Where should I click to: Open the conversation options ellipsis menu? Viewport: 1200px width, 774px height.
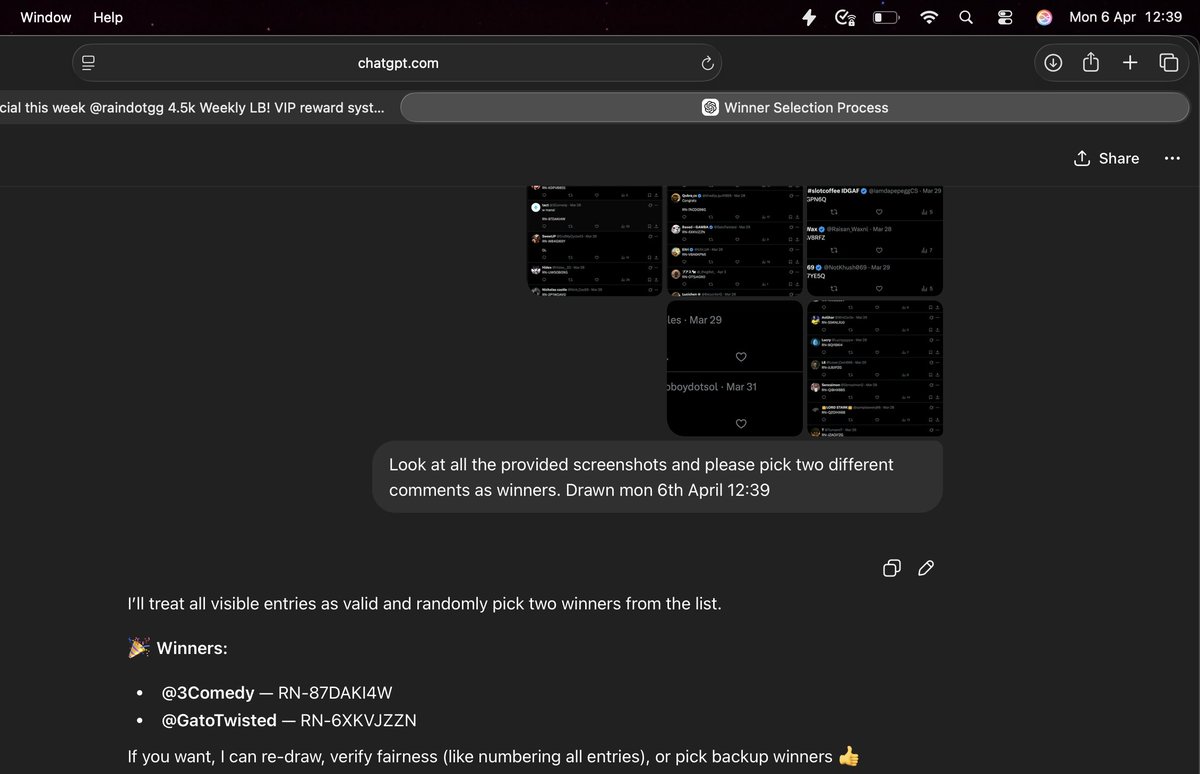(x=1172, y=158)
